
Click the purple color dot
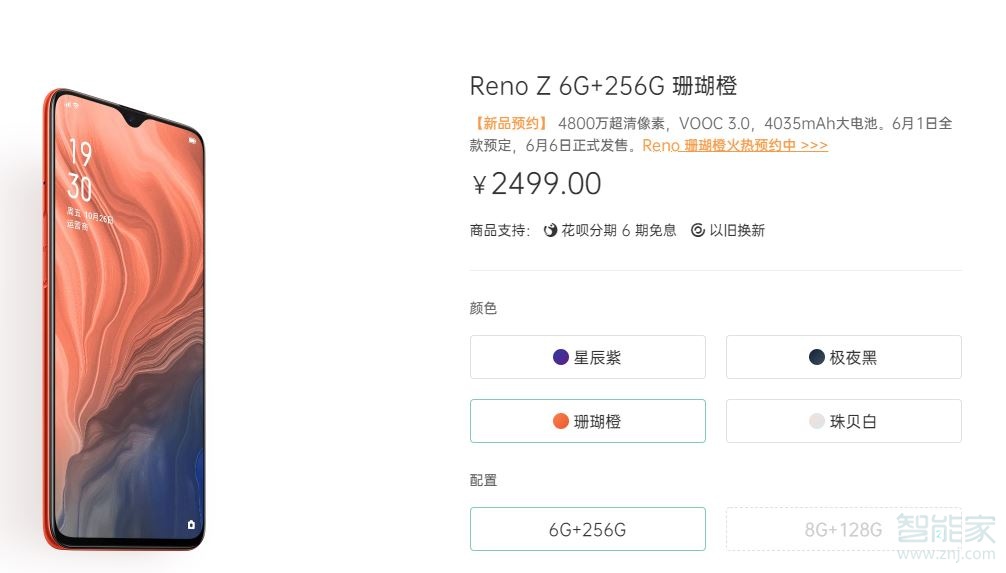click(561, 357)
